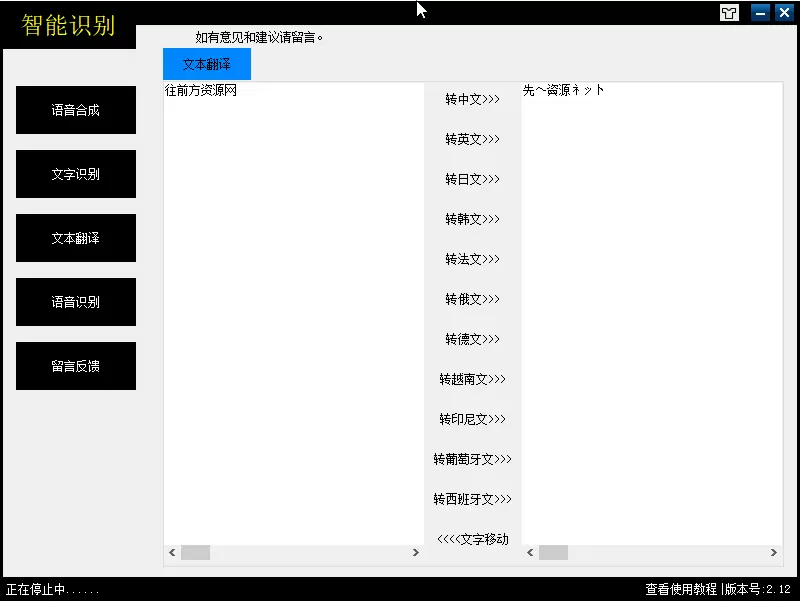
Task: Click the 如有意见和建议请留言 notice text
Action: pyautogui.click(x=259, y=37)
